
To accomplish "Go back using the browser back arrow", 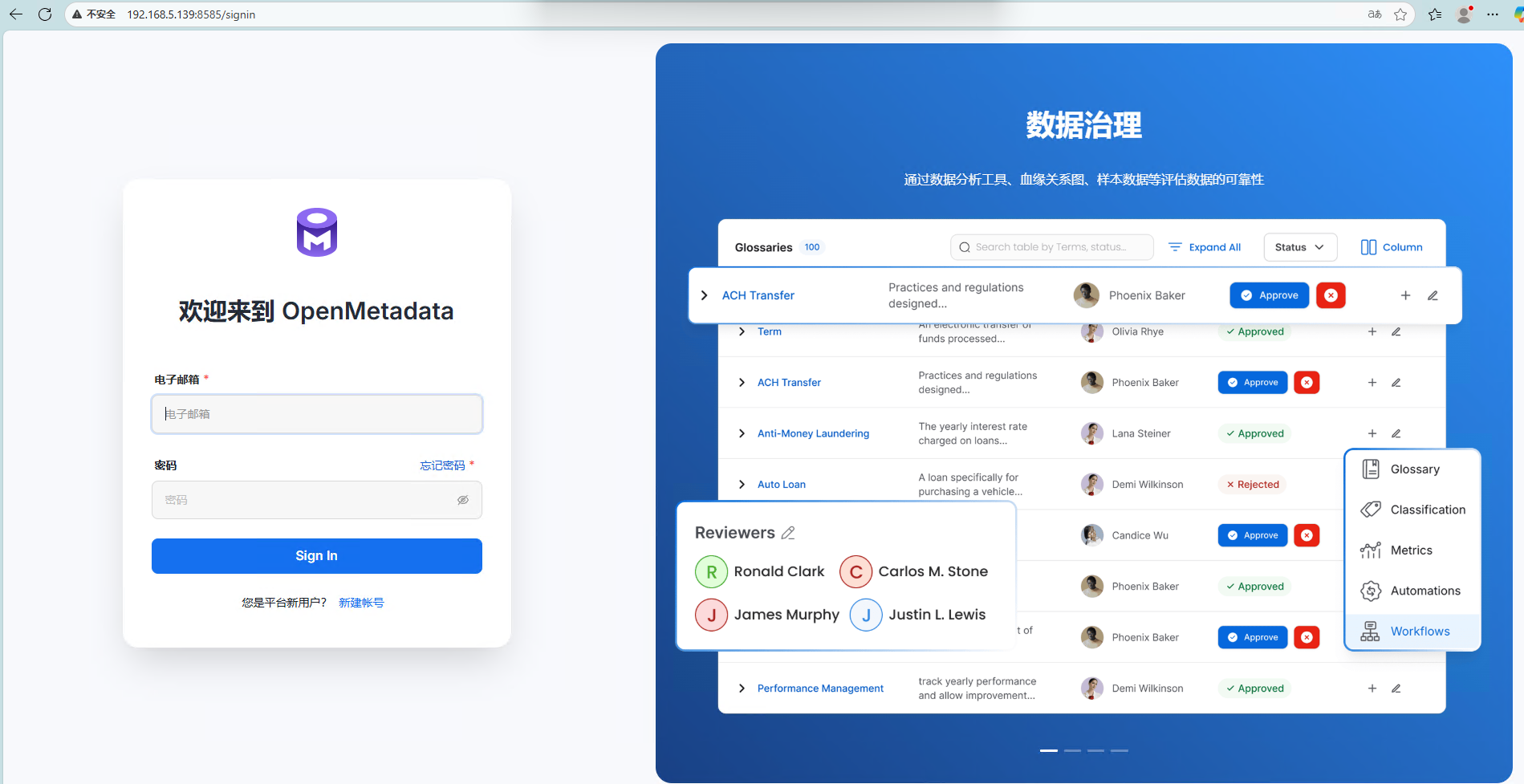I will (16, 14).
